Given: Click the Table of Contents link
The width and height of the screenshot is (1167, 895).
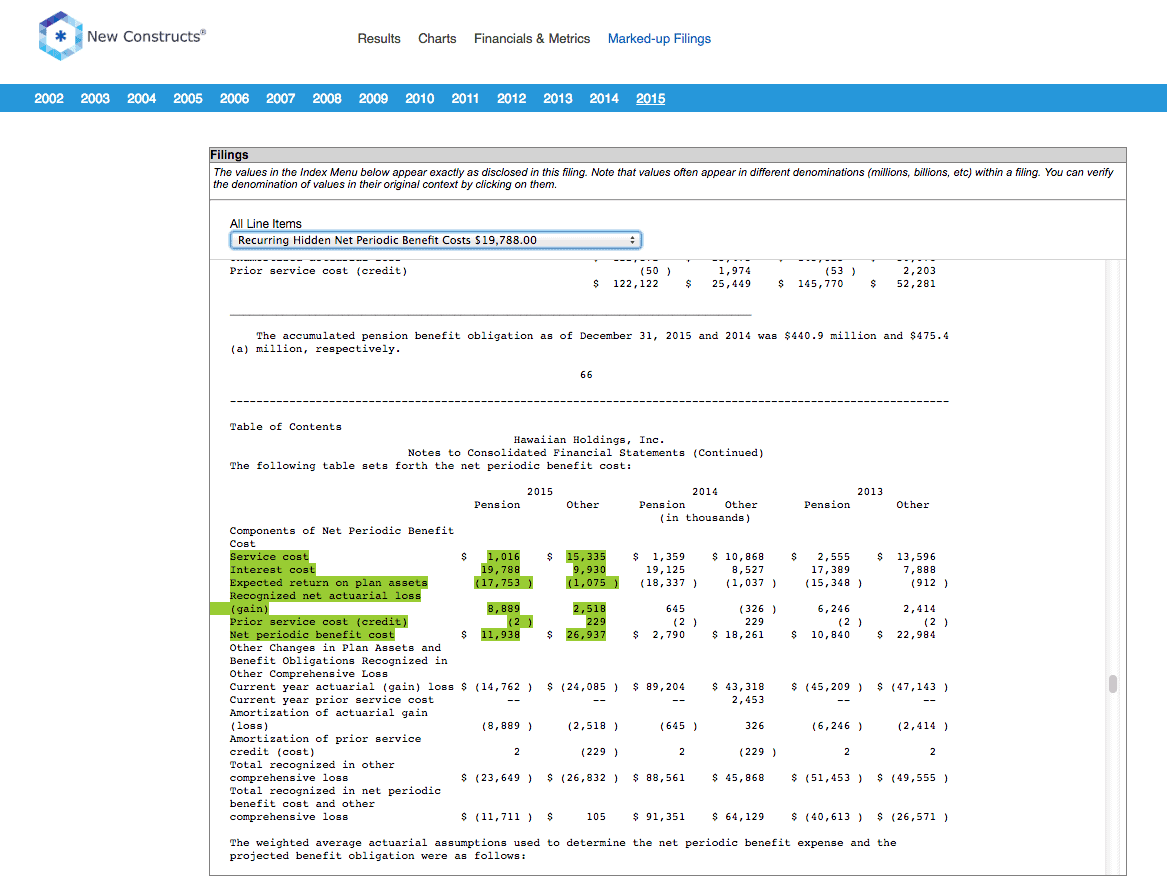Looking at the screenshot, I should pos(286,427).
